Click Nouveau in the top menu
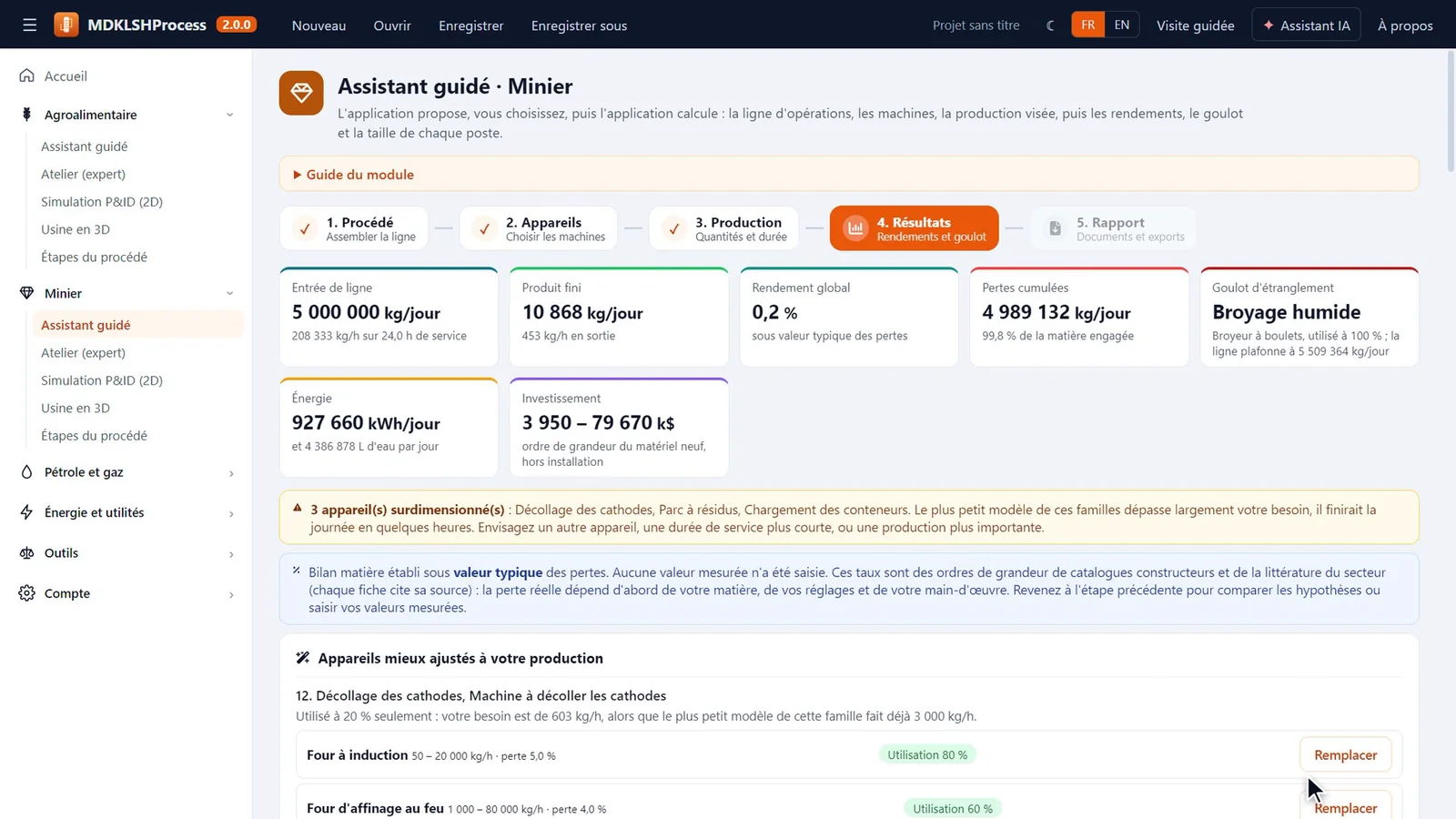 318,25
